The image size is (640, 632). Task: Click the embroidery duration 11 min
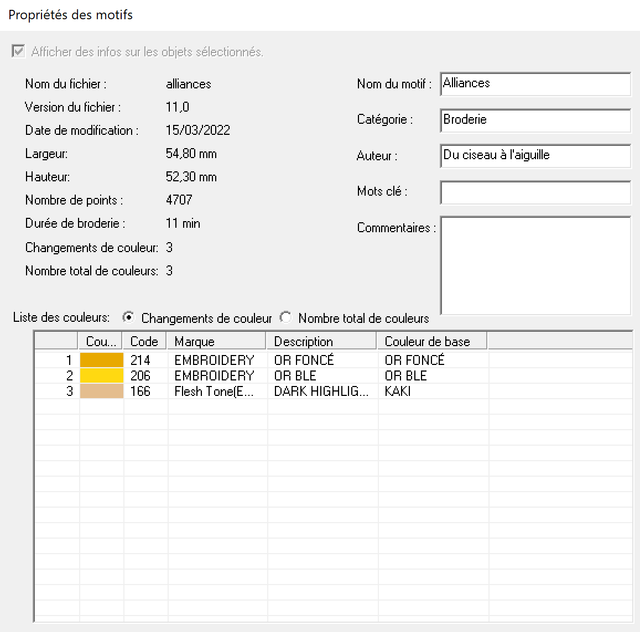point(183,223)
